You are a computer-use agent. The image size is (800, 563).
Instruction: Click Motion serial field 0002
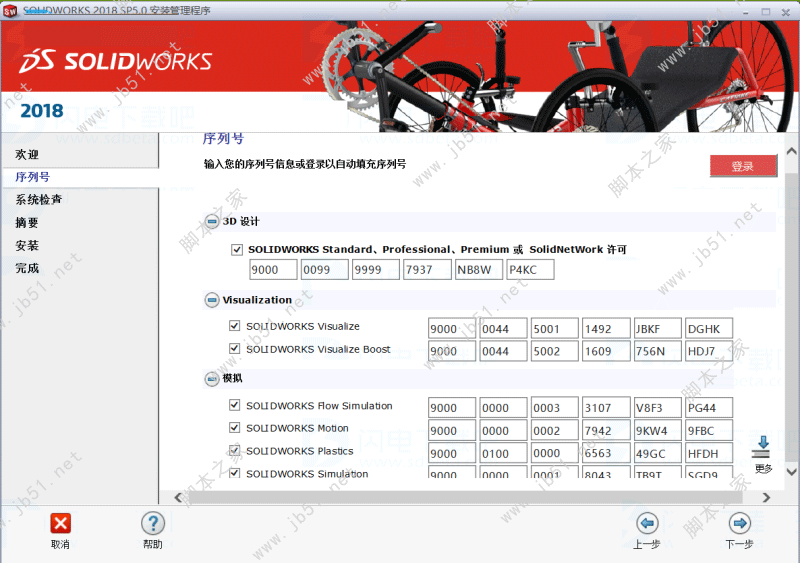tap(555, 430)
